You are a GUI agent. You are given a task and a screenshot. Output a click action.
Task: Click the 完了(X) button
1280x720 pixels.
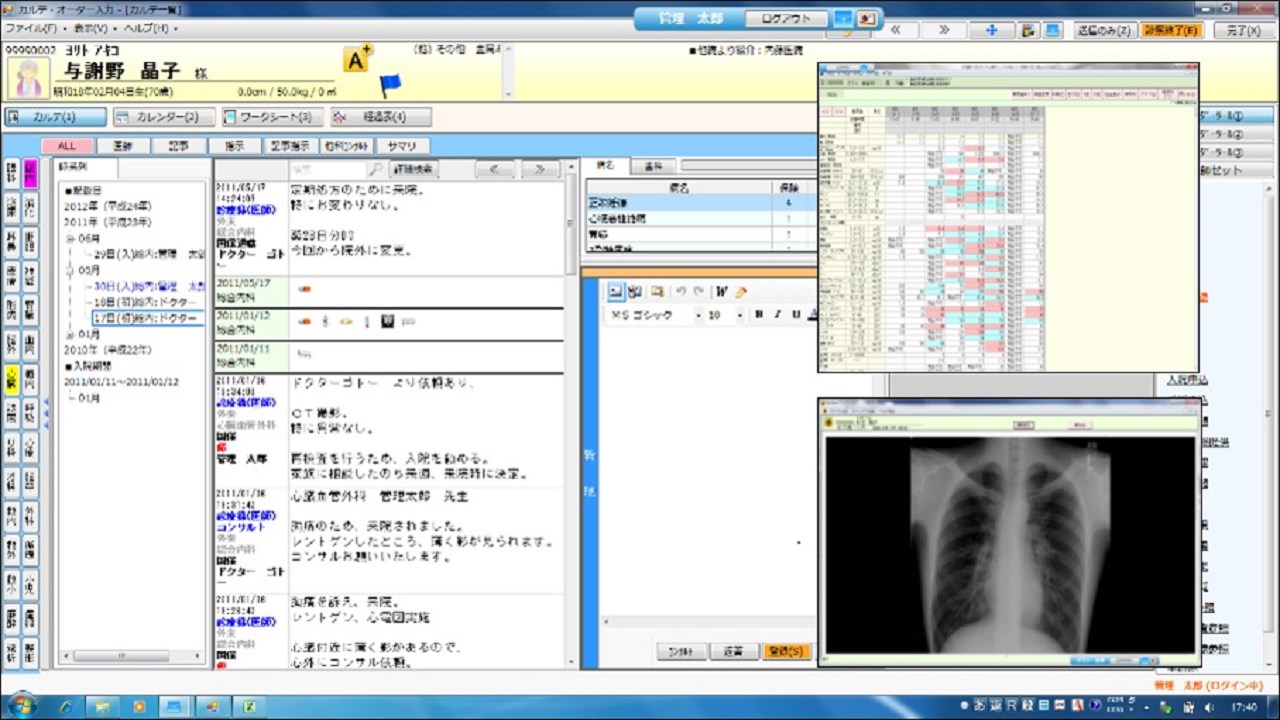pos(1245,30)
